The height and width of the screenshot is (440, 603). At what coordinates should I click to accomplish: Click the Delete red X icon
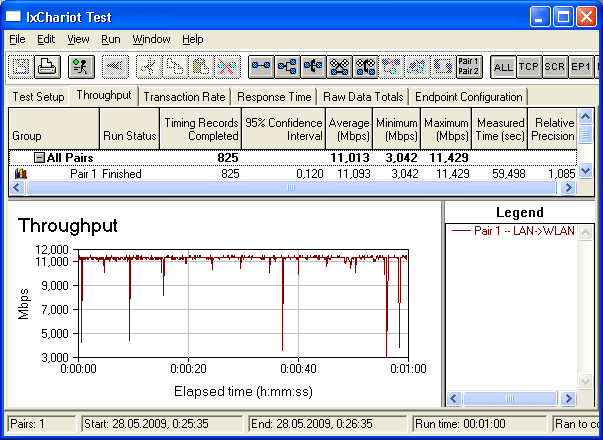click(227, 67)
